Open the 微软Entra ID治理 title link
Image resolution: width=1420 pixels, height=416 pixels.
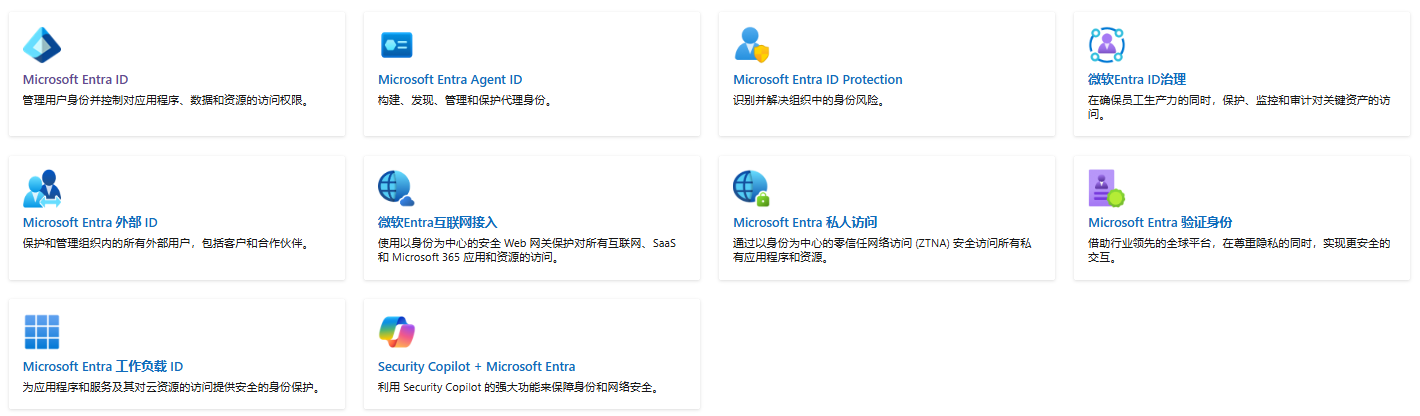point(1137,80)
